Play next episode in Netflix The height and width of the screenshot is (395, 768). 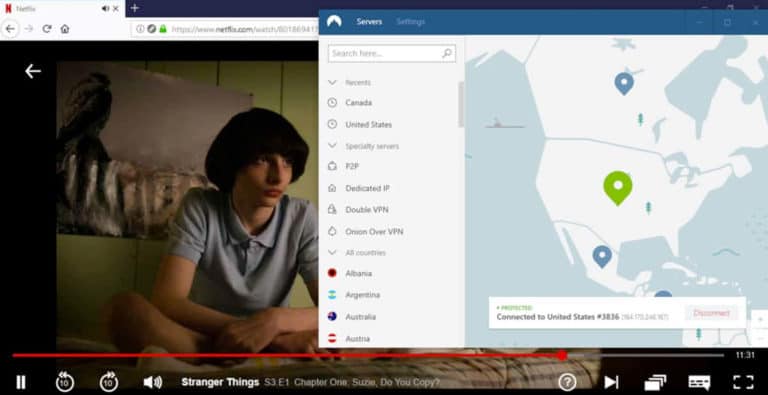(x=611, y=382)
